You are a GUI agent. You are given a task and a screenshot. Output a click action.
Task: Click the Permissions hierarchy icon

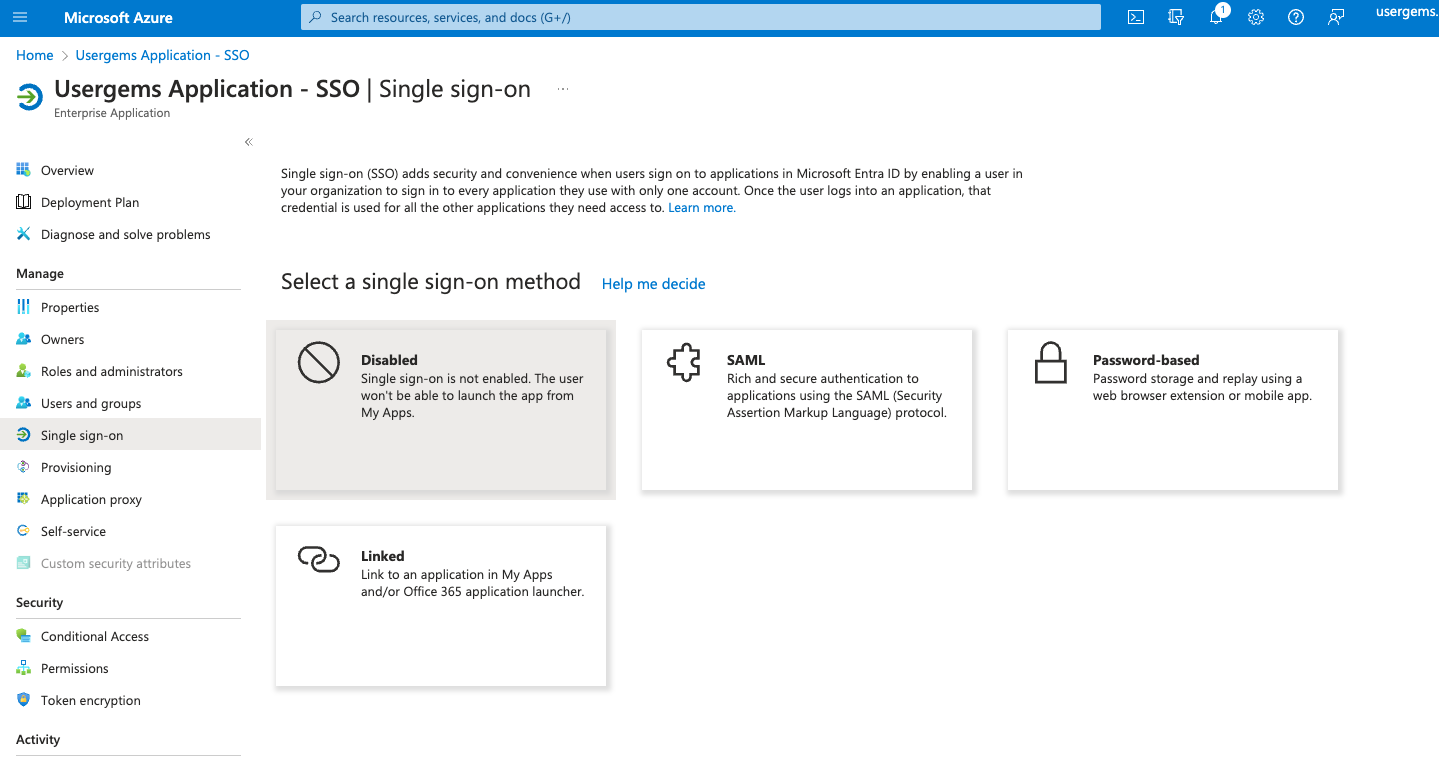(24, 668)
